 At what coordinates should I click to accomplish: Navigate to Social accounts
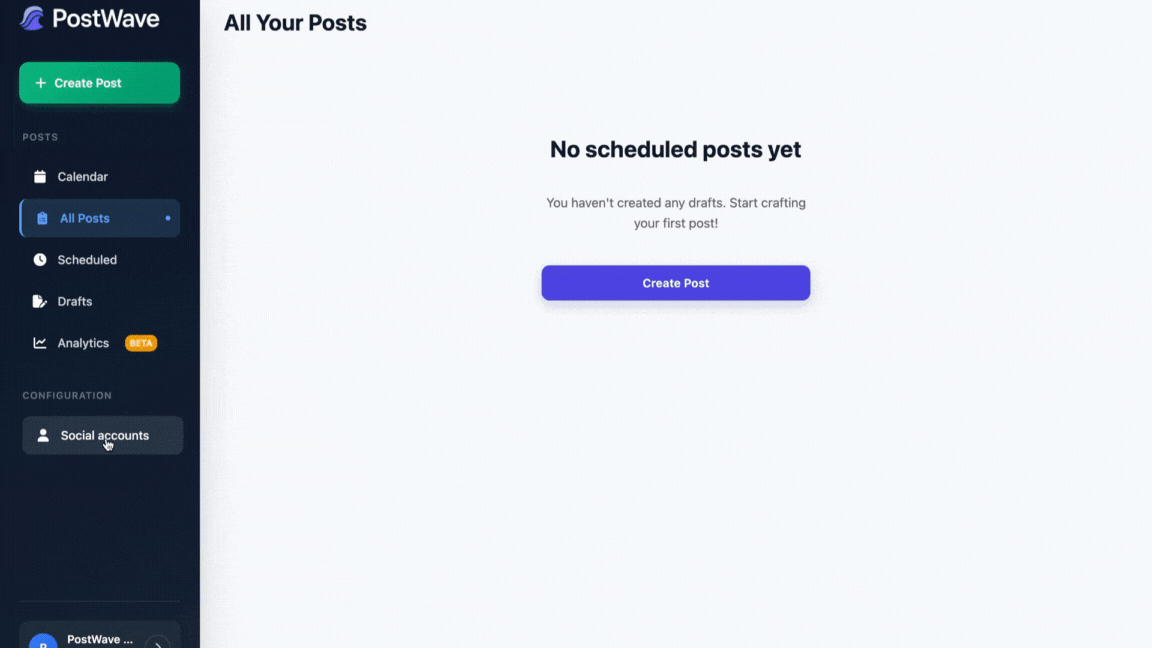tap(105, 436)
